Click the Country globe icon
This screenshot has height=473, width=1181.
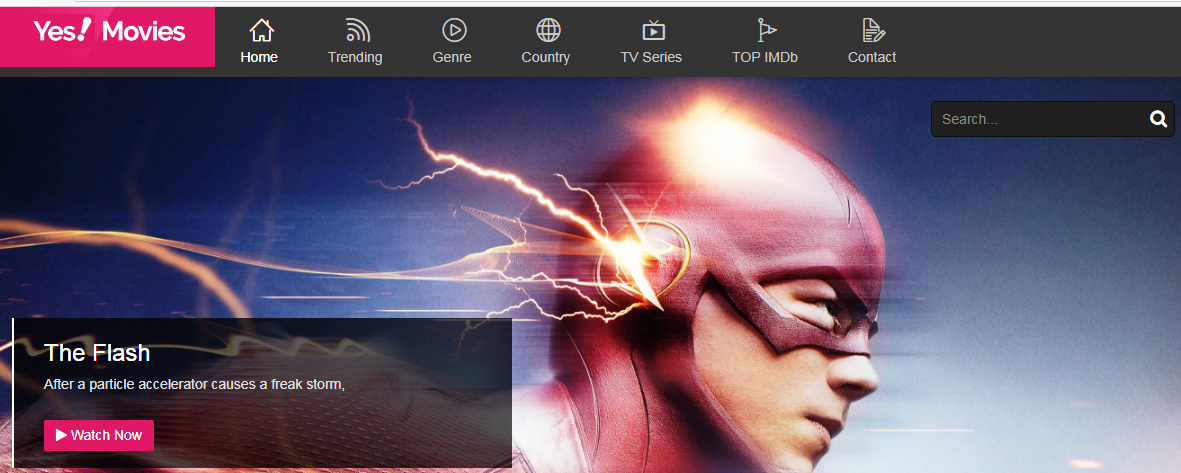tap(548, 30)
